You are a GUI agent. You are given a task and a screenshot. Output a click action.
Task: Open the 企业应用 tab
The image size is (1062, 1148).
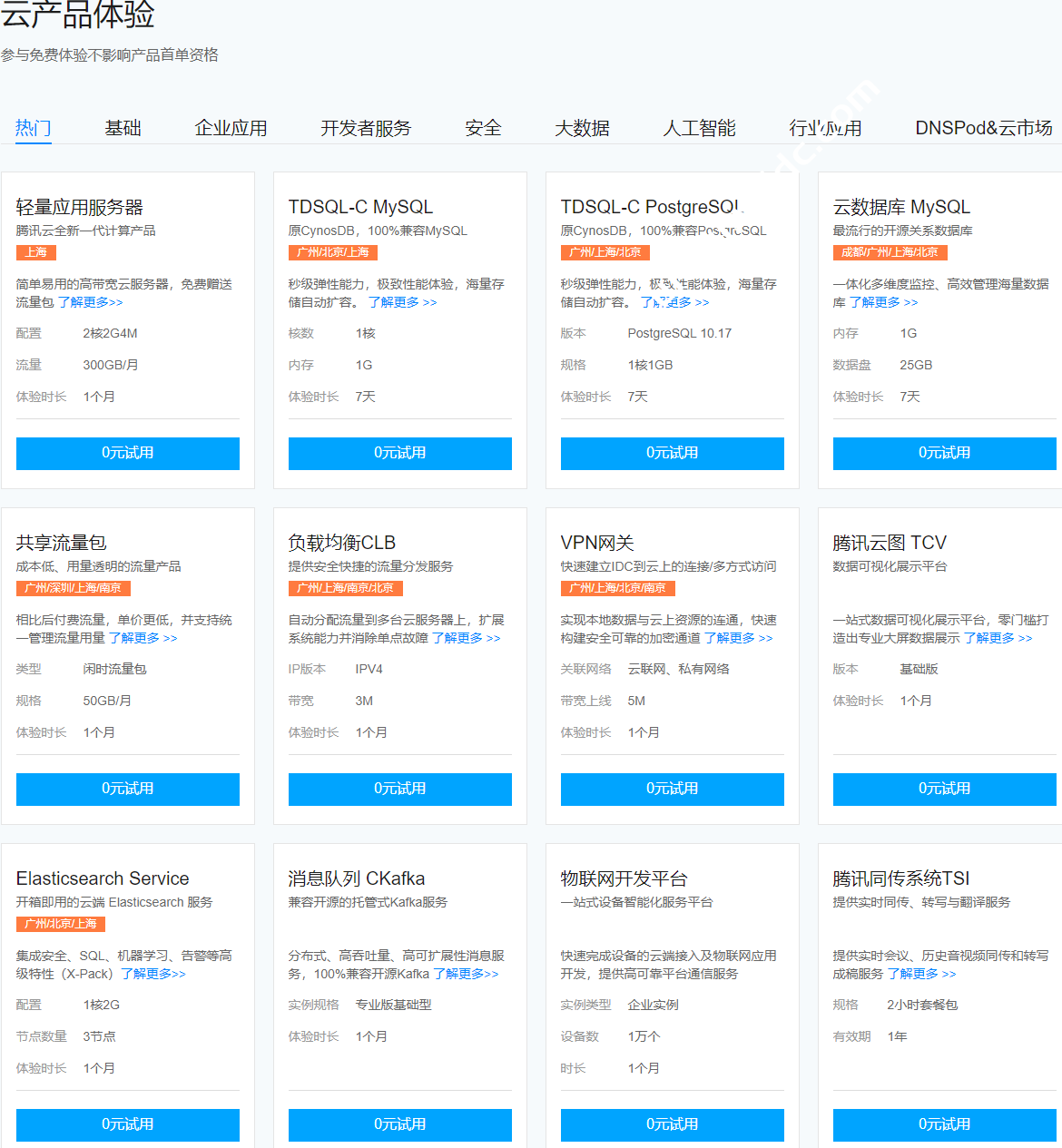(x=231, y=128)
